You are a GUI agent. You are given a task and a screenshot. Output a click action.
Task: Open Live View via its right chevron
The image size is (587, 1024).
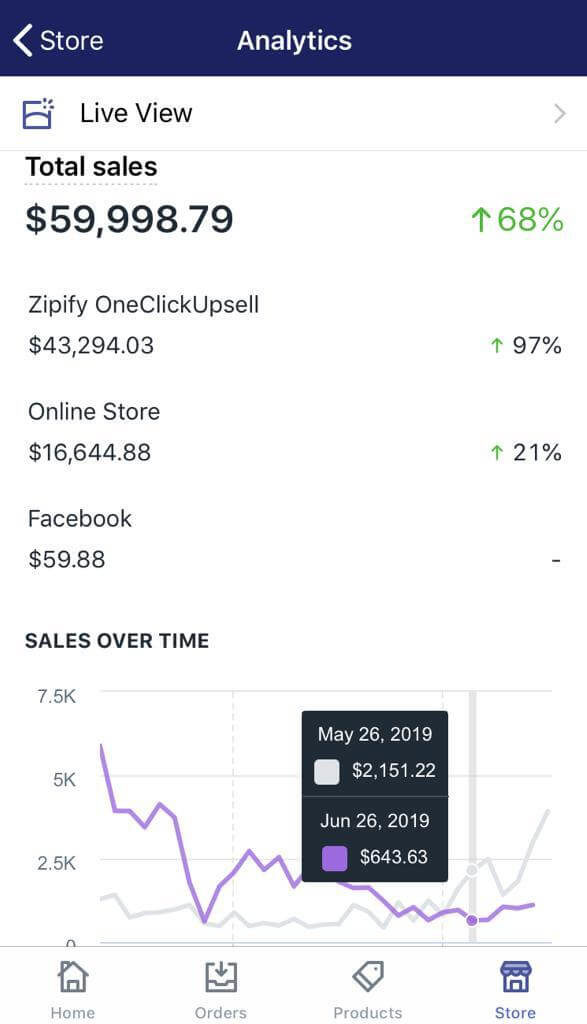pyautogui.click(x=559, y=113)
